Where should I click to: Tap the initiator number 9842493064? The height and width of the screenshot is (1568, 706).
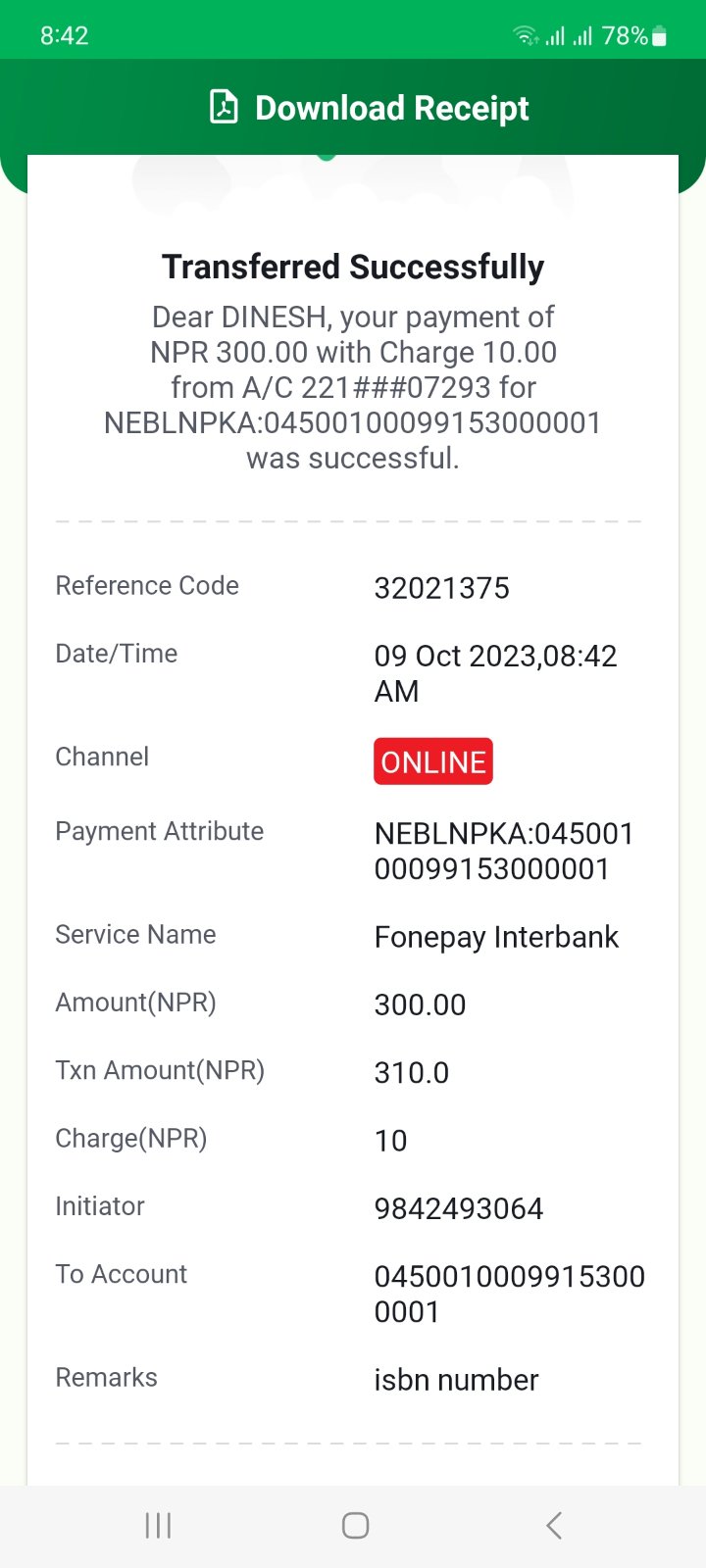[458, 1208]
